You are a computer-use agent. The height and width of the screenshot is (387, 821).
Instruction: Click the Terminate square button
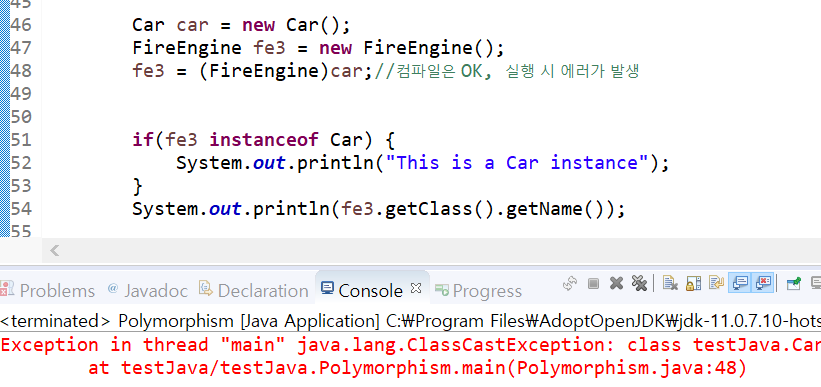[593, 283]
